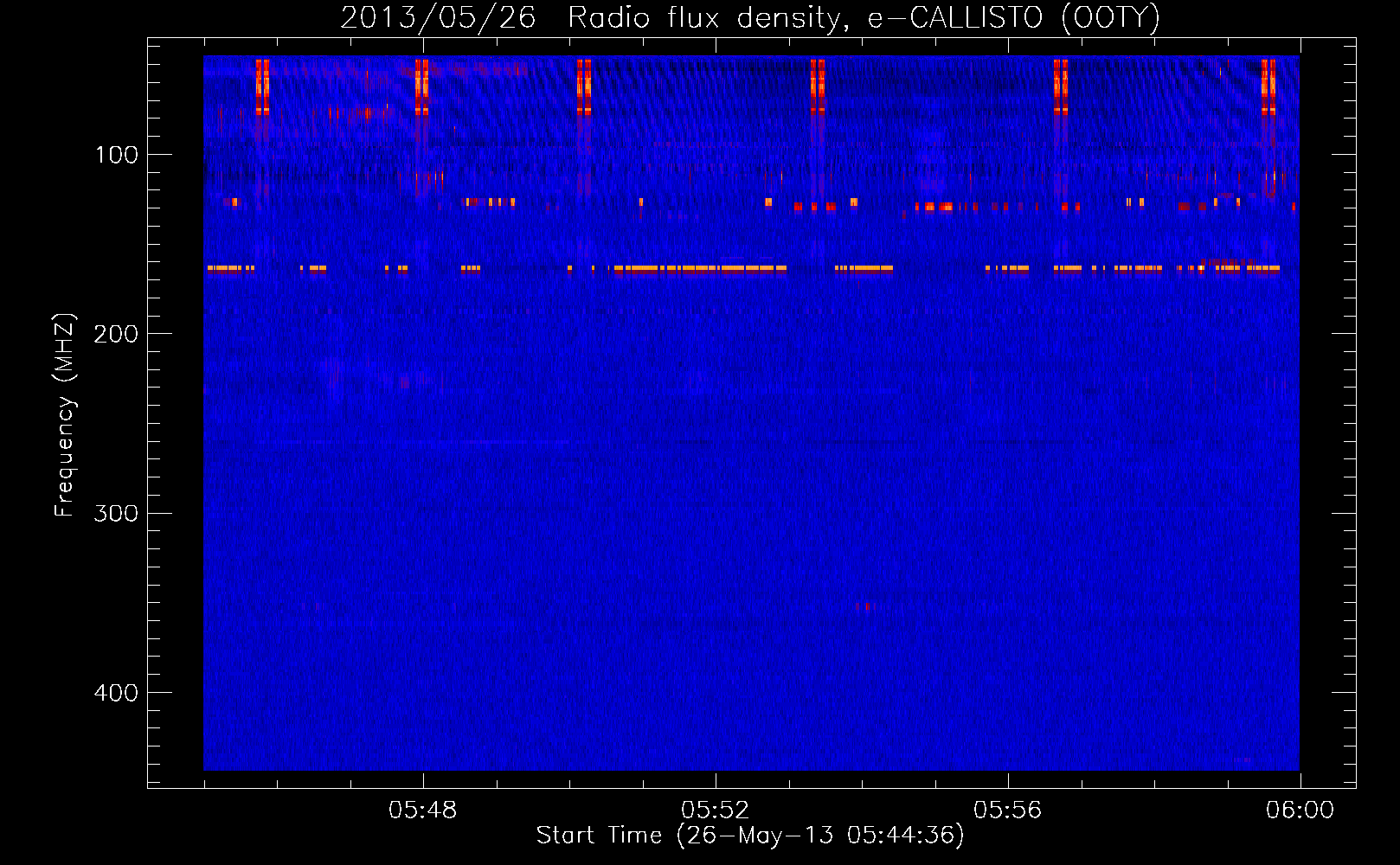1400x865 pixels.
Task: Click the 400 frequency tick label
Action: (x=116, y=693)
